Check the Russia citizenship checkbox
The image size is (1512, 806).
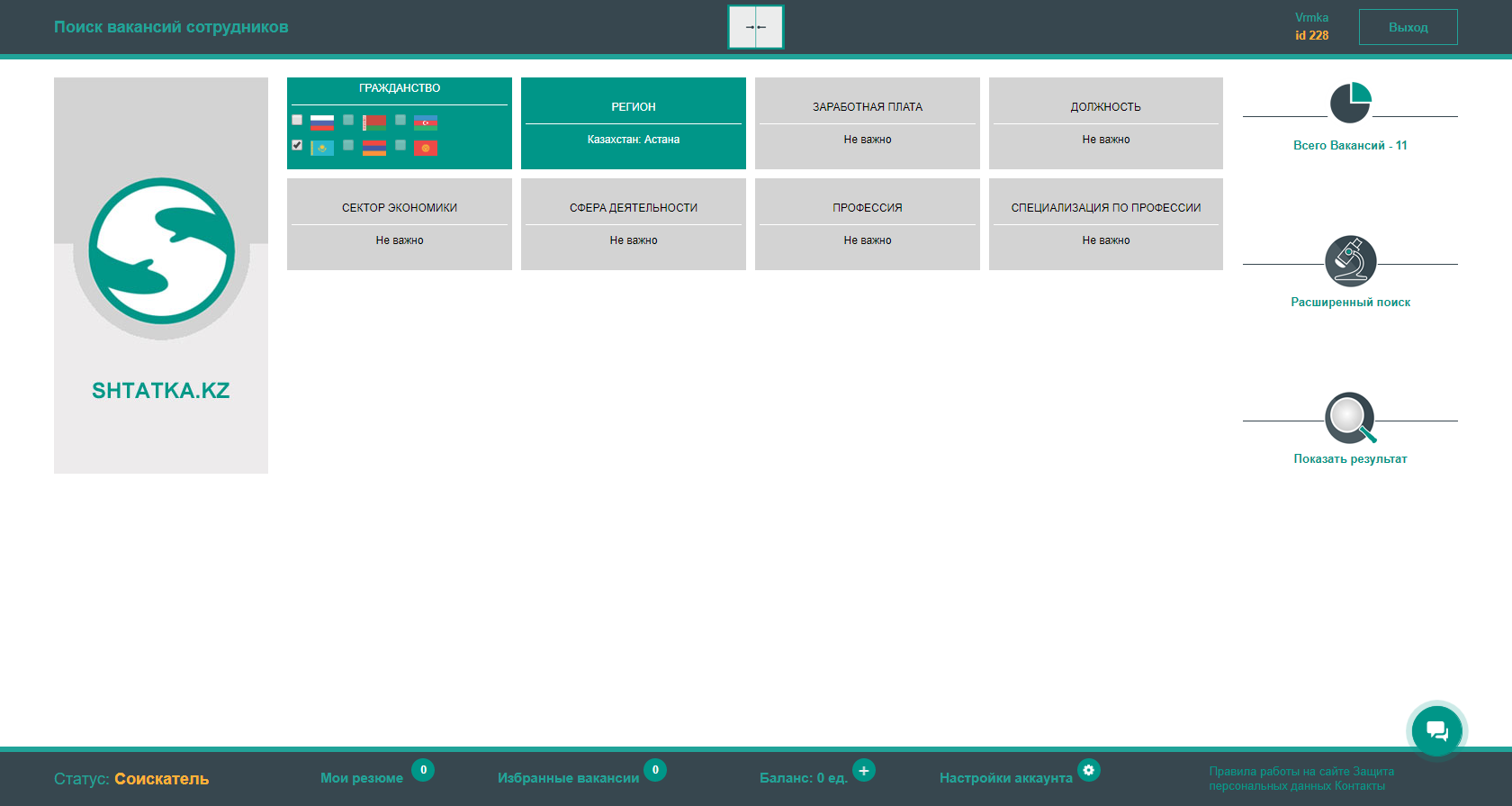(x=297, y=121)
